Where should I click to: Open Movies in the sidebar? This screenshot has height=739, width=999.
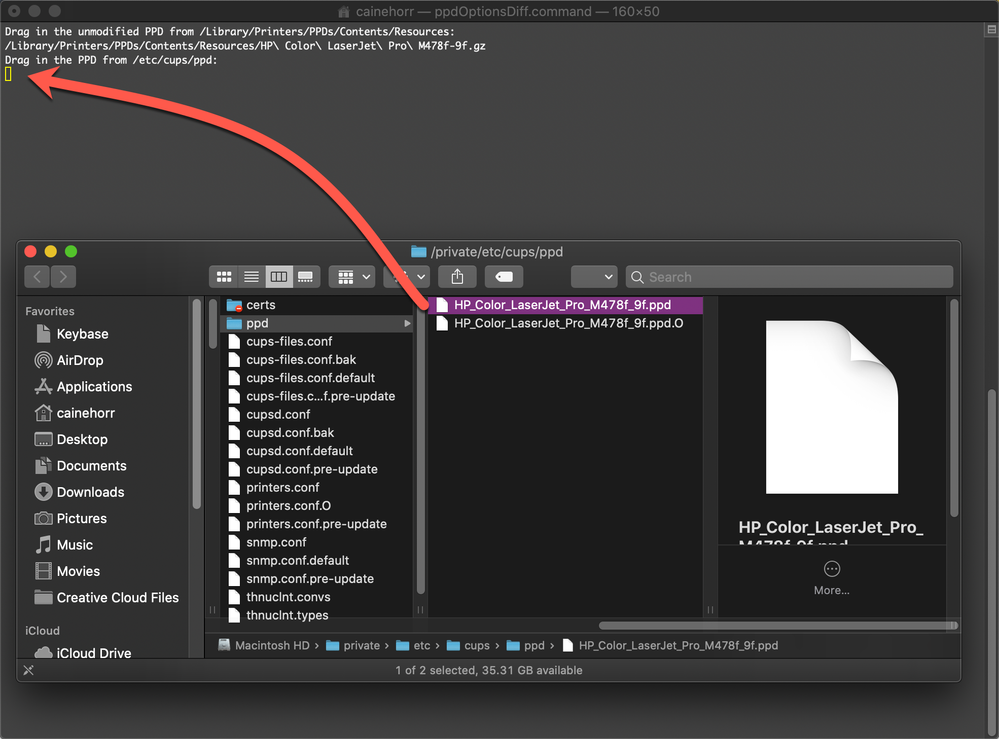tap(67, 571)
